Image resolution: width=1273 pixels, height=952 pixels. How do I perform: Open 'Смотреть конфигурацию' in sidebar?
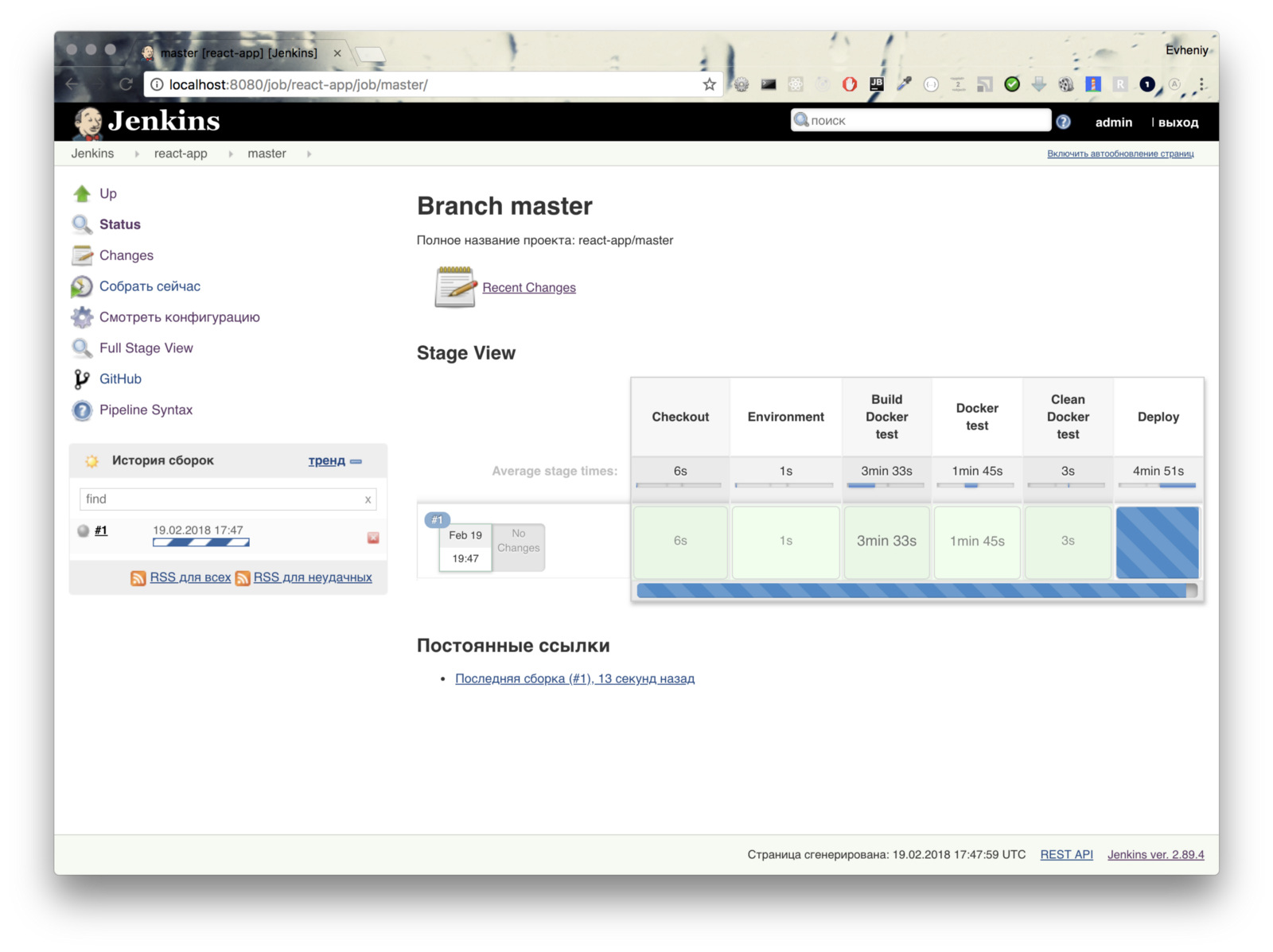click(x=180, y=317)
